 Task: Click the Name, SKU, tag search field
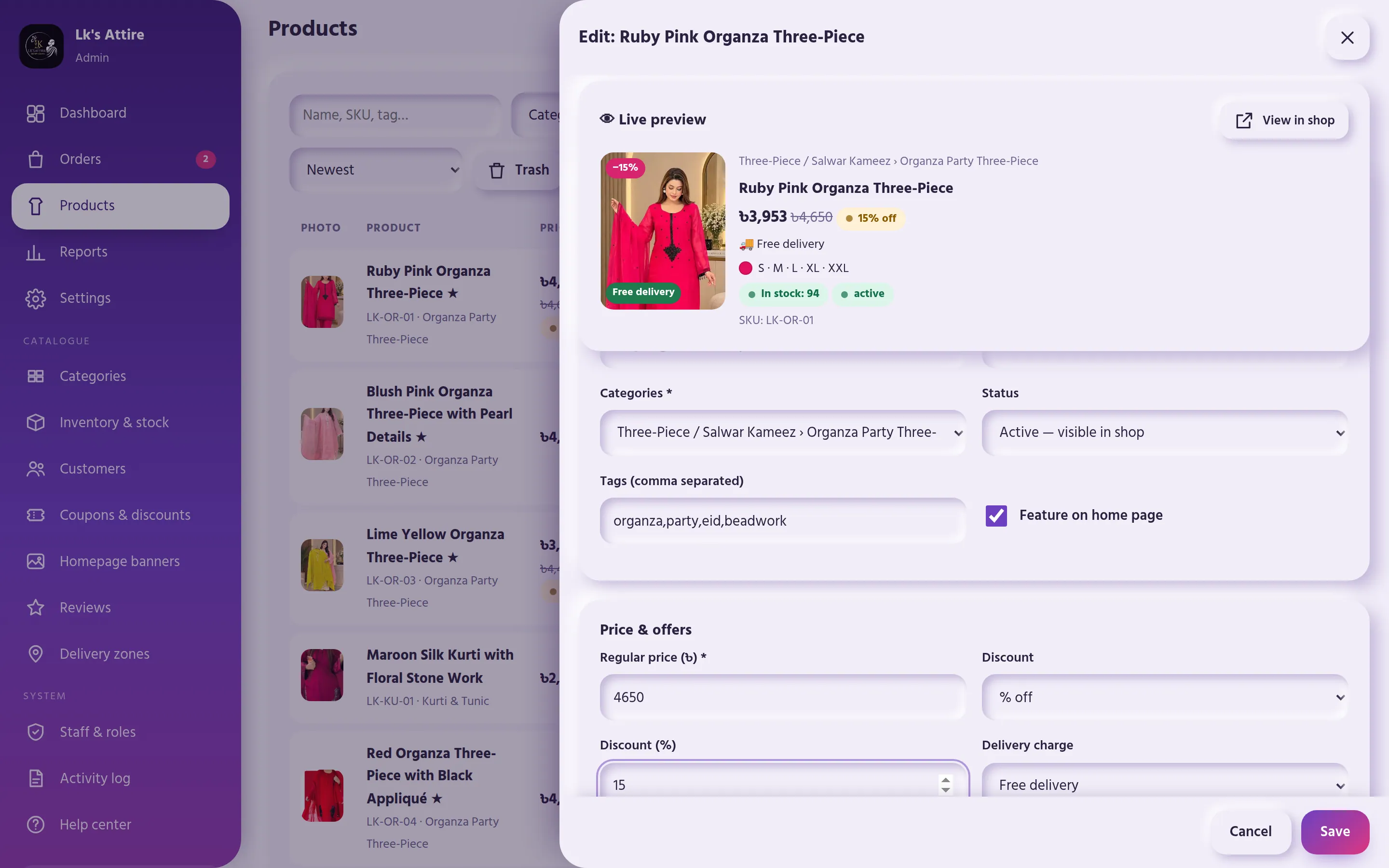[x=395, y=115]
